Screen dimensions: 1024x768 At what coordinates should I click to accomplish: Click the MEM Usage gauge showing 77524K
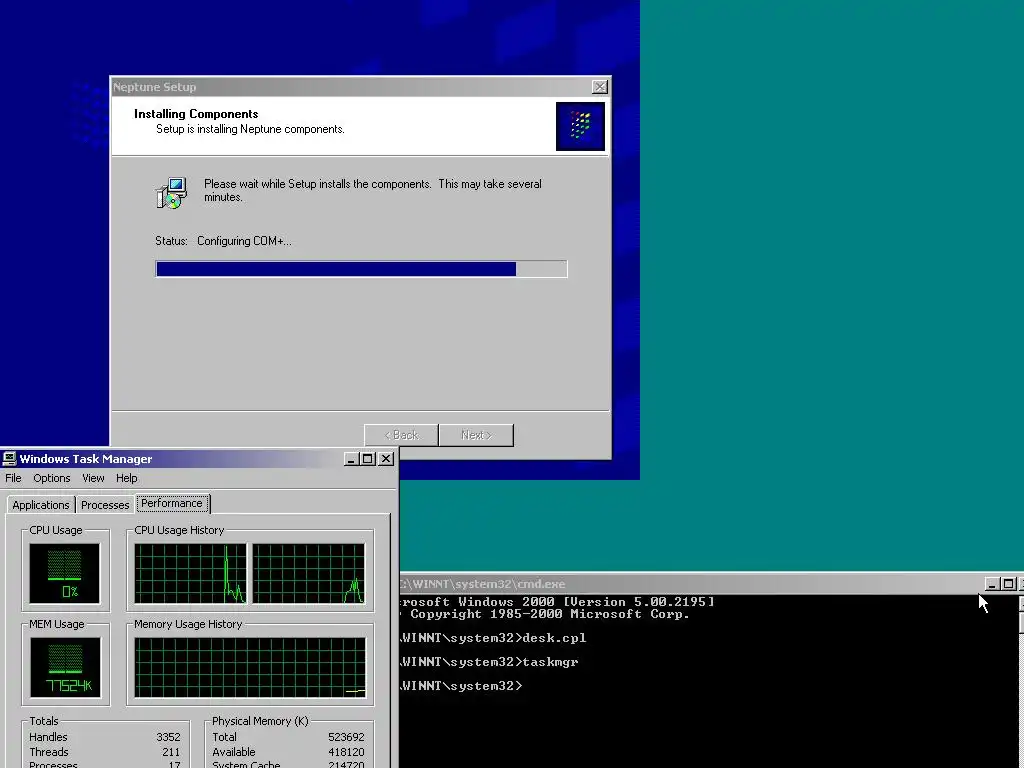[x=65, y=667]
